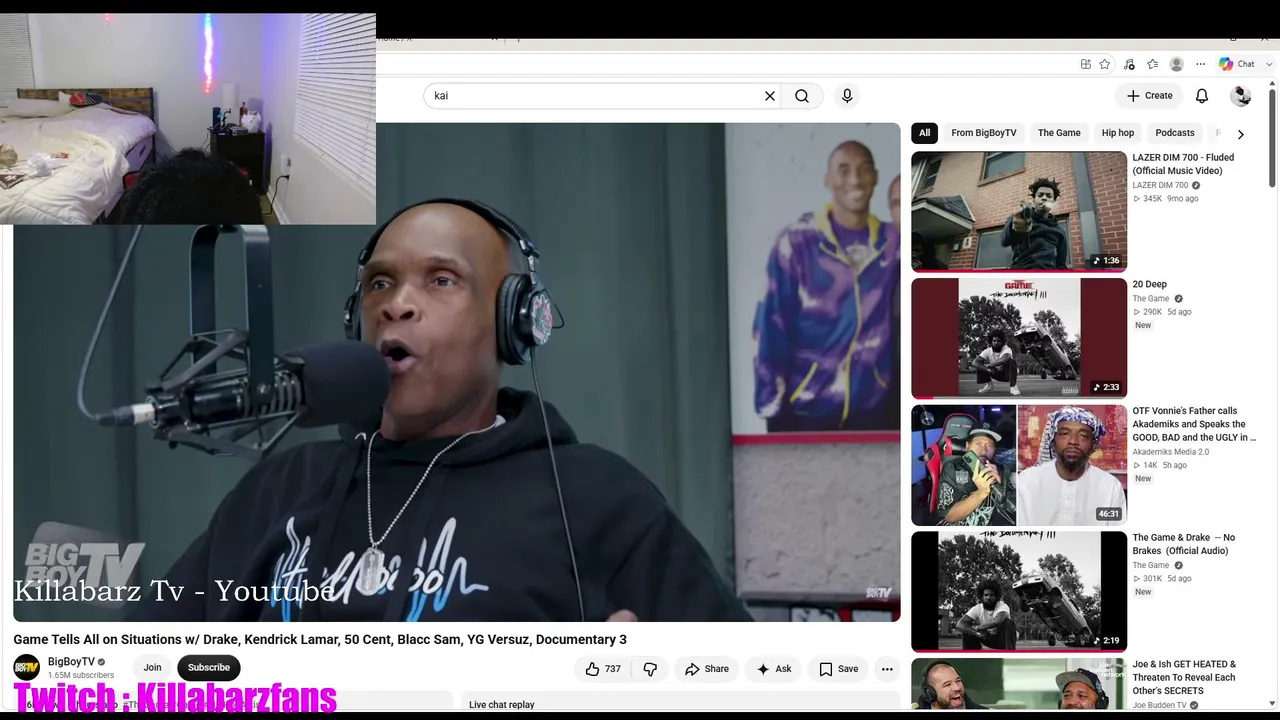Clear the YouTube search box text
Viewport: 1280px width, 720px height.
point(770,96)
